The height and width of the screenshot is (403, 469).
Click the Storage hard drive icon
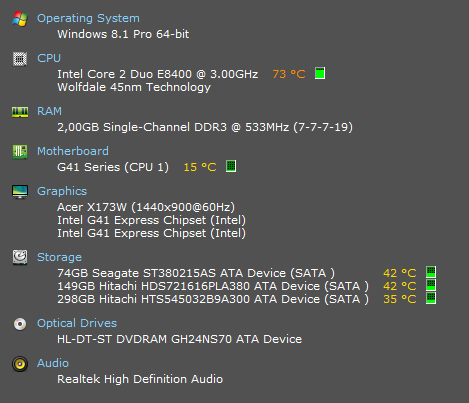coord(20,257)
